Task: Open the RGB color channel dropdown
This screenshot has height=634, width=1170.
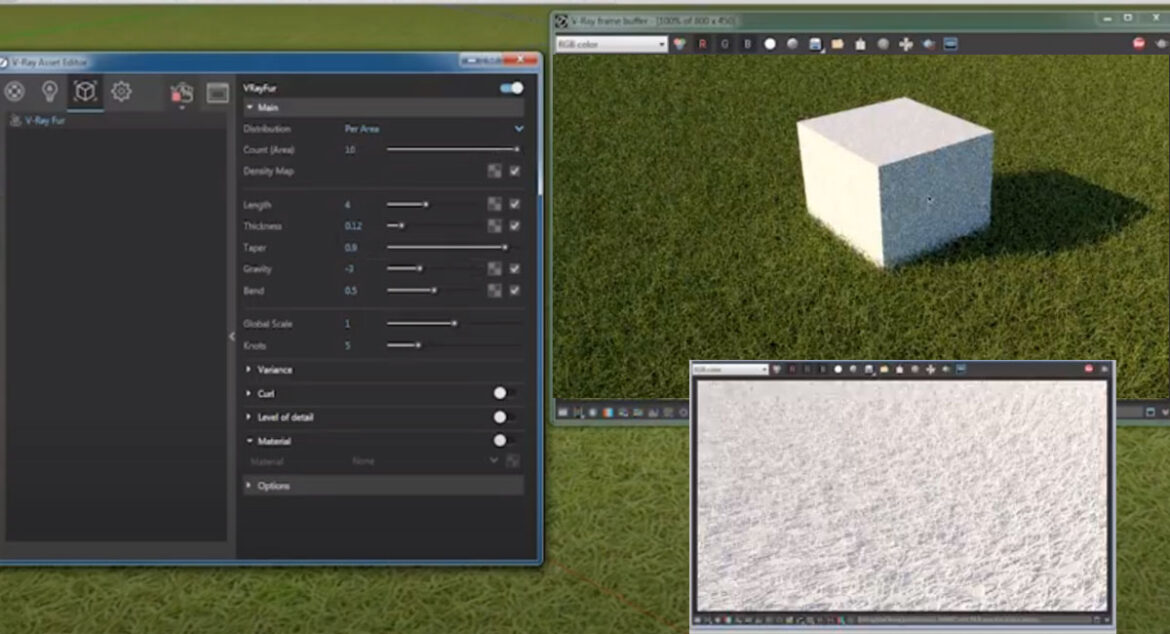Action: click(611, 44)
